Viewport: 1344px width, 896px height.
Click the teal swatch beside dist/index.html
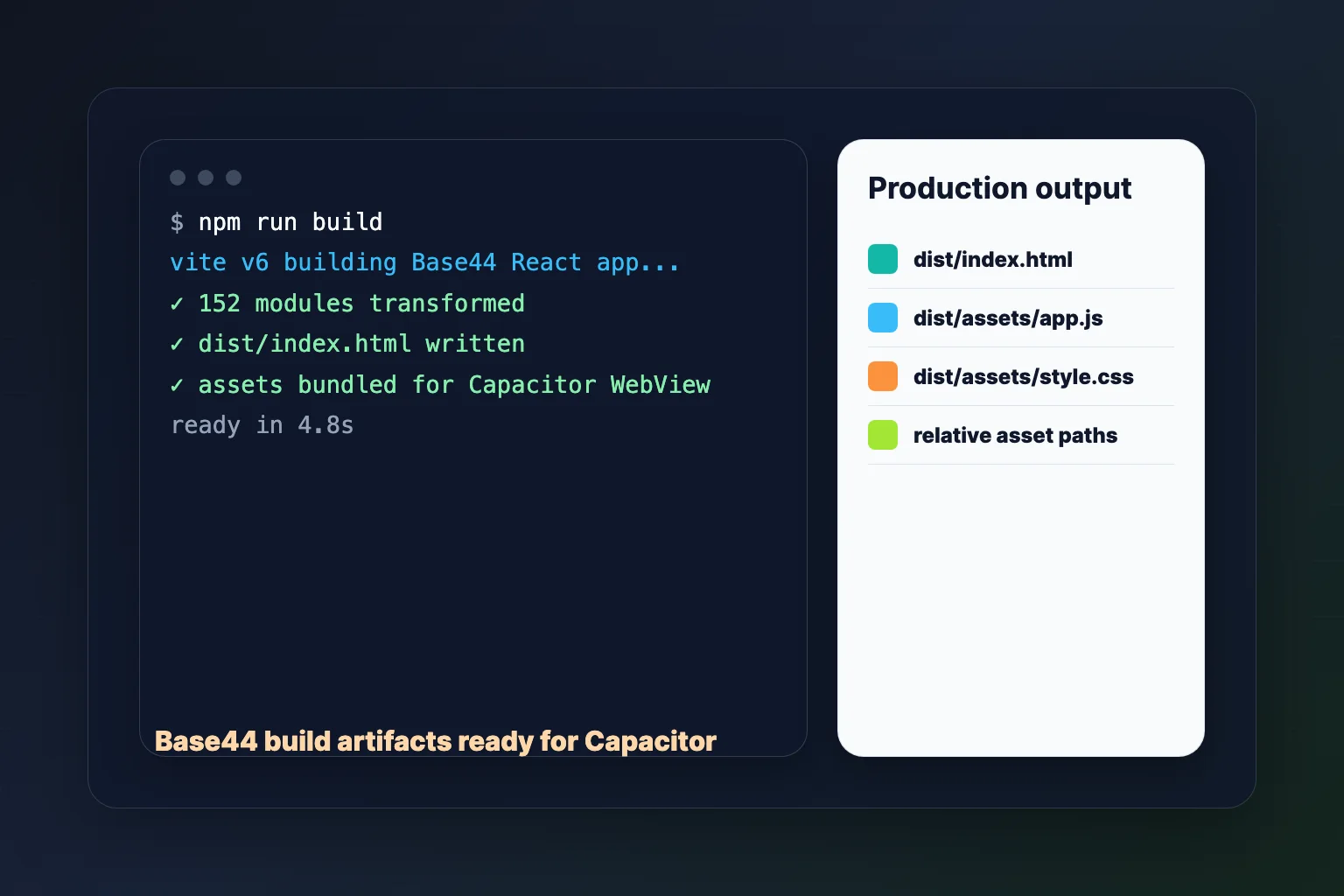pyautogui.click(x=883, y=259)
